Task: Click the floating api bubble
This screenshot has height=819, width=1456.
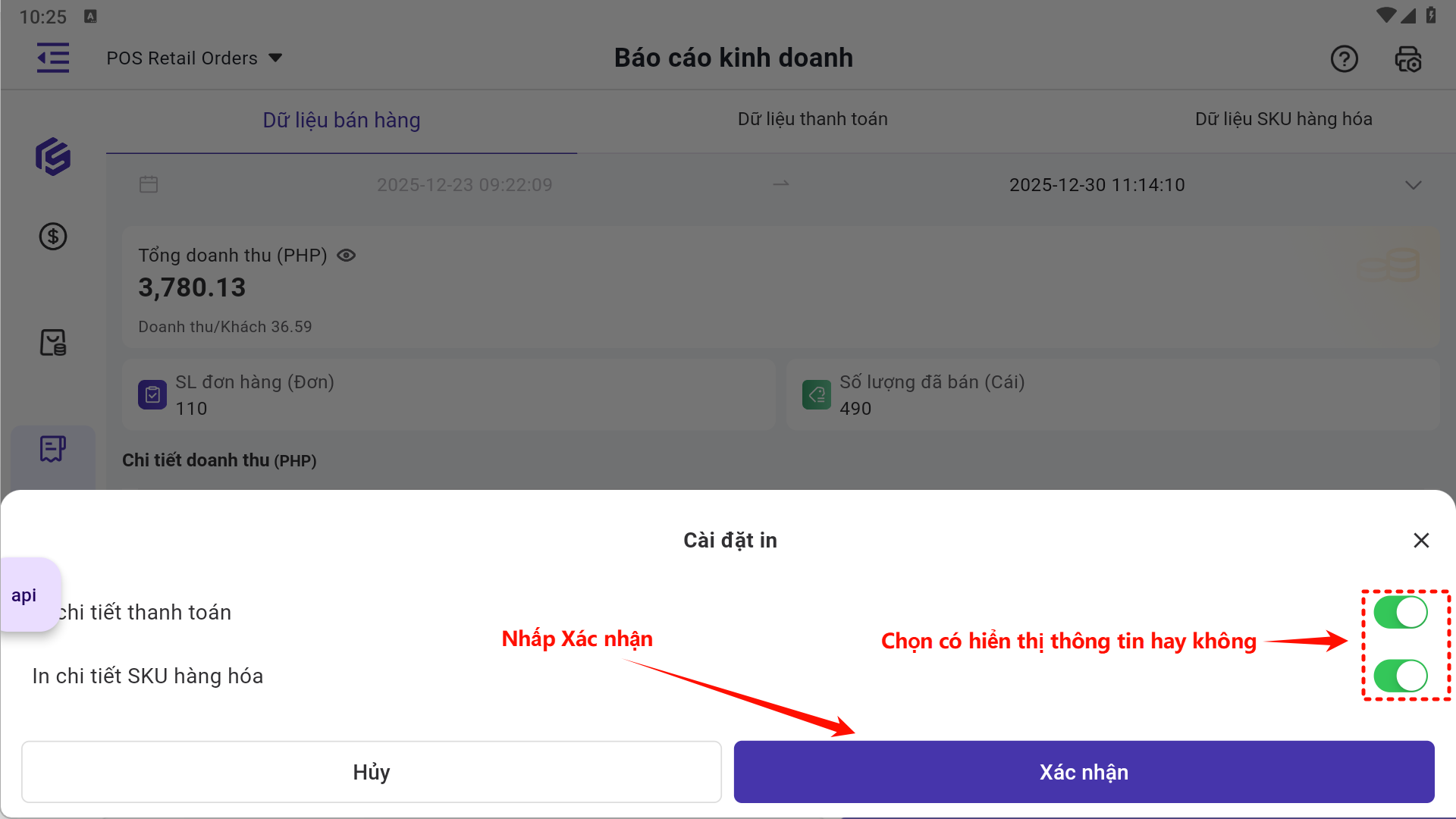Action: point(25,595)
